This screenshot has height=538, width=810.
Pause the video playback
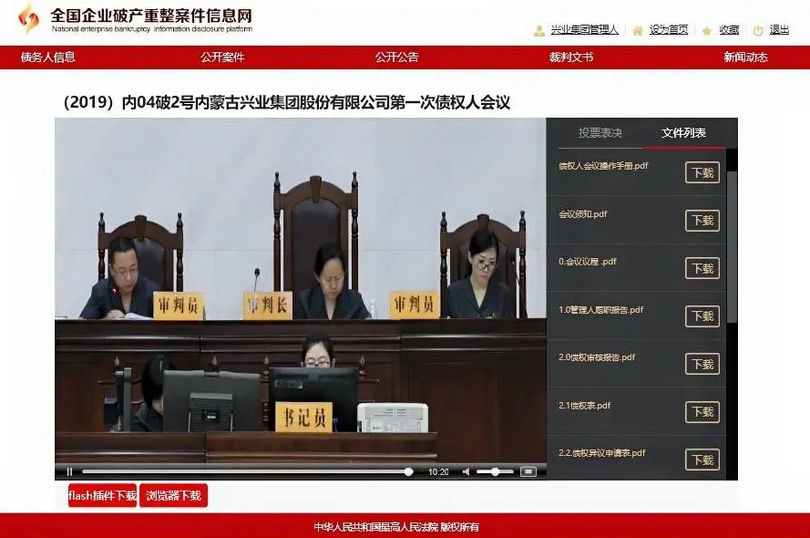click(70, 471)
